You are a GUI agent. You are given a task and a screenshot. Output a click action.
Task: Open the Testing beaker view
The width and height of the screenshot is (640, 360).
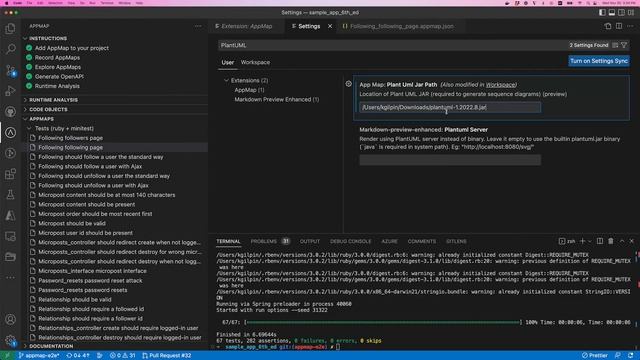tap(10, 195)
